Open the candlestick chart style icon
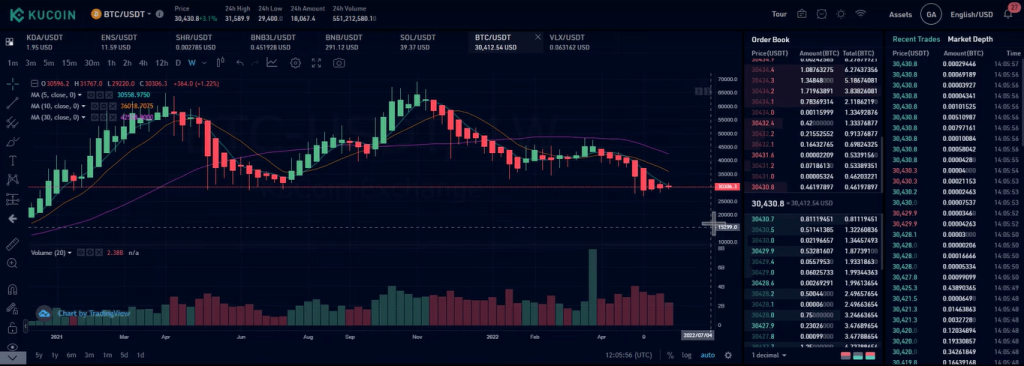Viewport: 1024px width, 366px height. (x=221, y=63)
